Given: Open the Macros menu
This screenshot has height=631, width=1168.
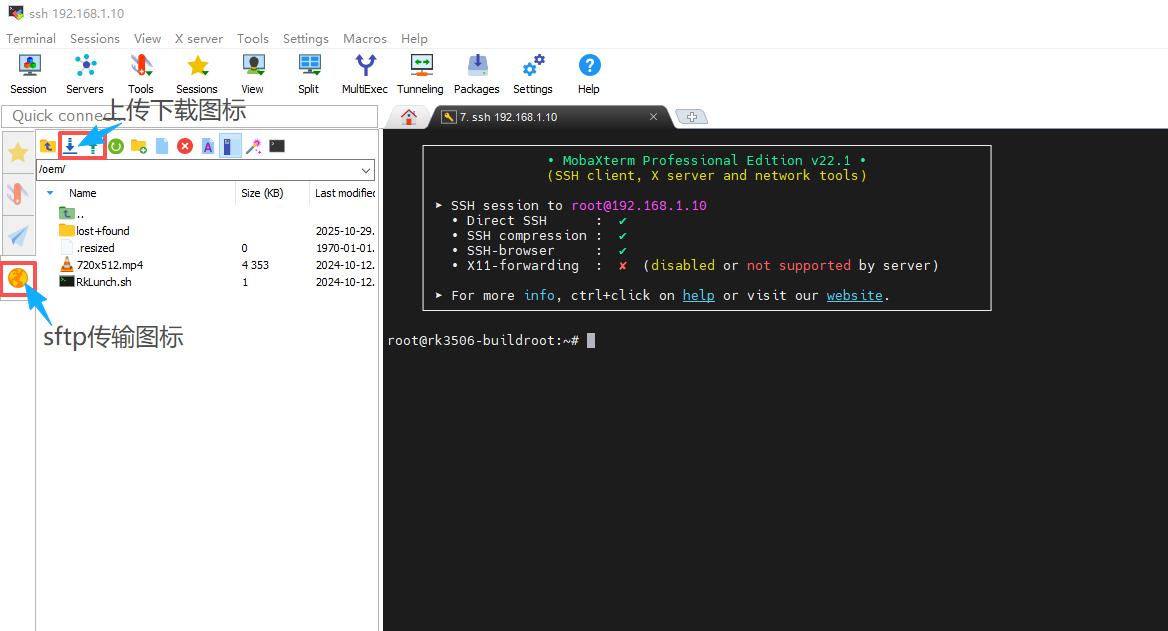Looking at the screenshot, I should [365, 39].
